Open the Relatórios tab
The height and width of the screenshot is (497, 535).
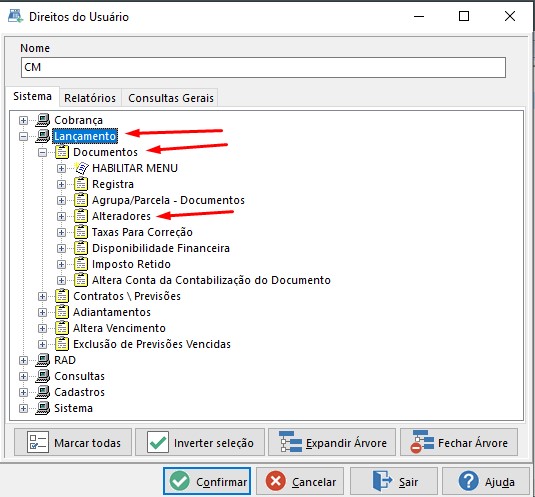pos(90,98)
